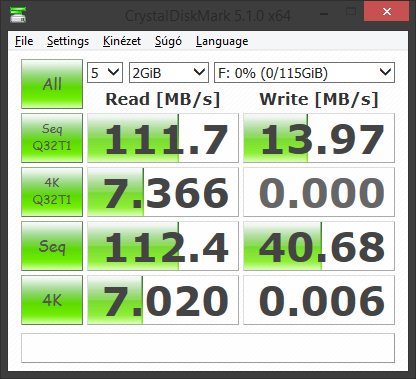Expand the 2GiB test size dropdown
Image resolution: width=416 pixels, height=379 pixels.
169,72
